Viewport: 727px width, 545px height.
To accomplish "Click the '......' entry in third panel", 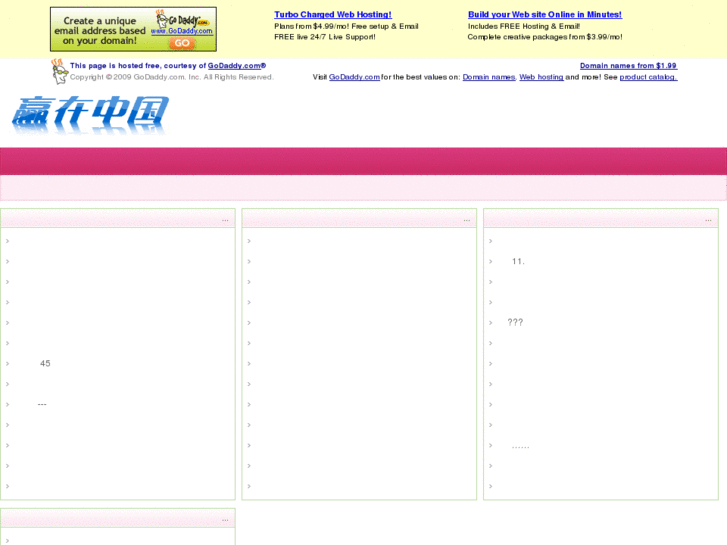I will pos(520,447).
